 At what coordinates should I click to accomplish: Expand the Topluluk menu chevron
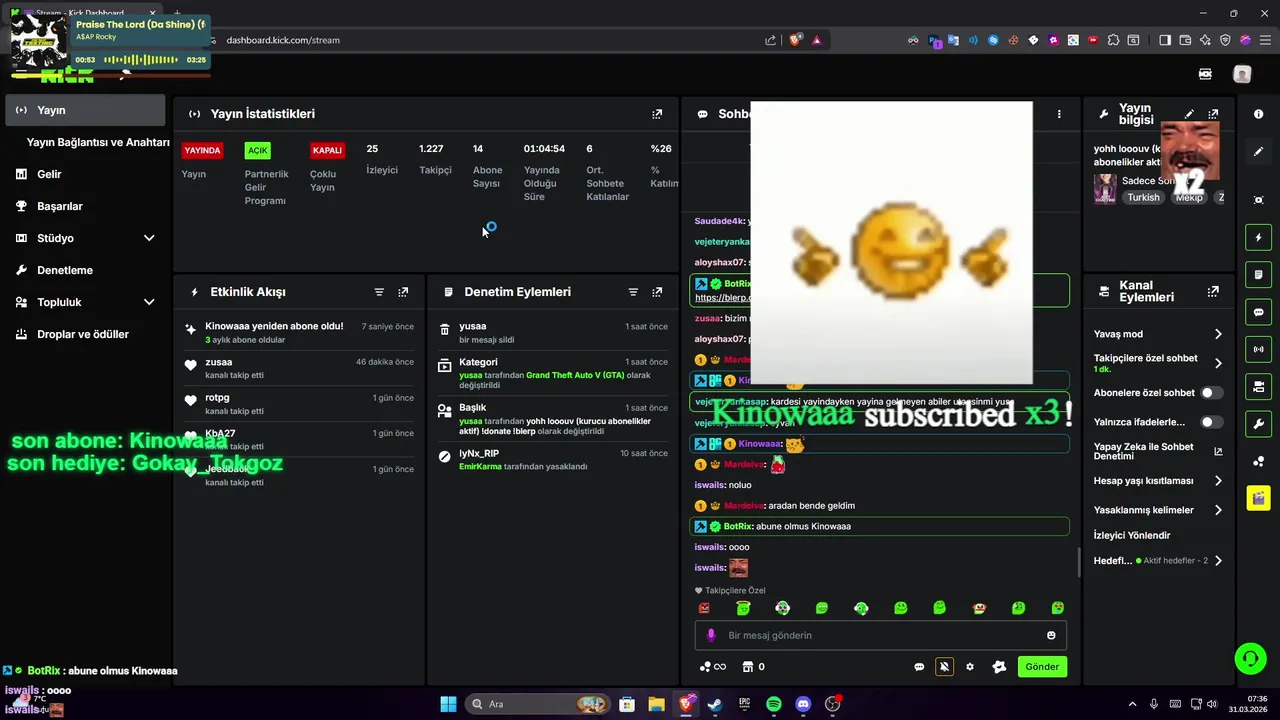[149, 302]
